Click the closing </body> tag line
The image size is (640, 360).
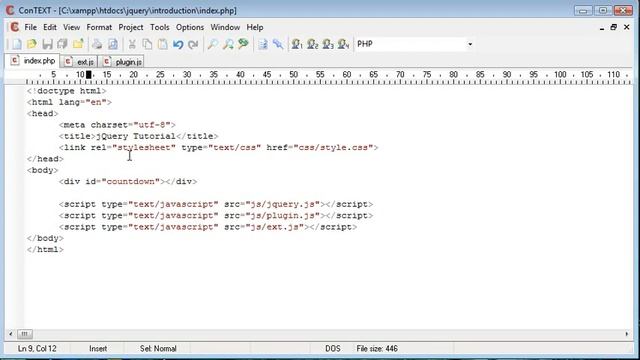pyautogui.click(x=45, y=238)
